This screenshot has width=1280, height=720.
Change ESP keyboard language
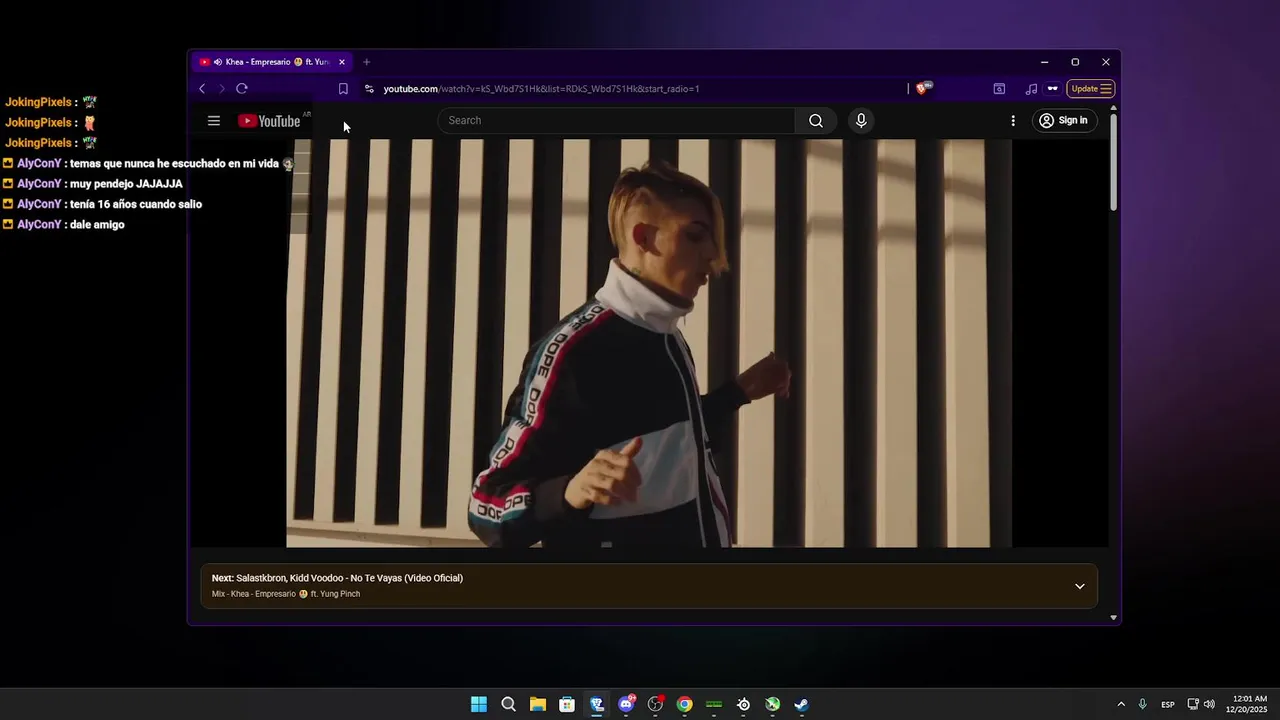[x=1168, y=704]
